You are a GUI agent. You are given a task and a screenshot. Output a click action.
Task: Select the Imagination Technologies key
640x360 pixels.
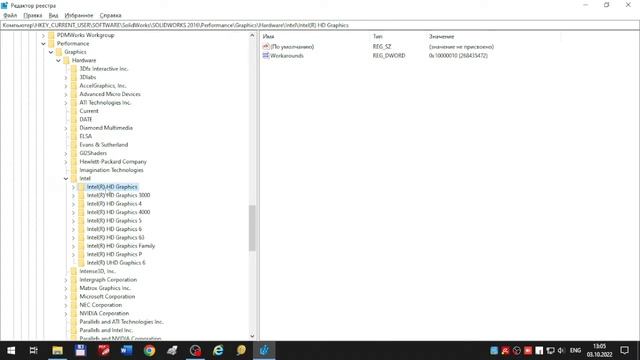(x=111, y=170)
